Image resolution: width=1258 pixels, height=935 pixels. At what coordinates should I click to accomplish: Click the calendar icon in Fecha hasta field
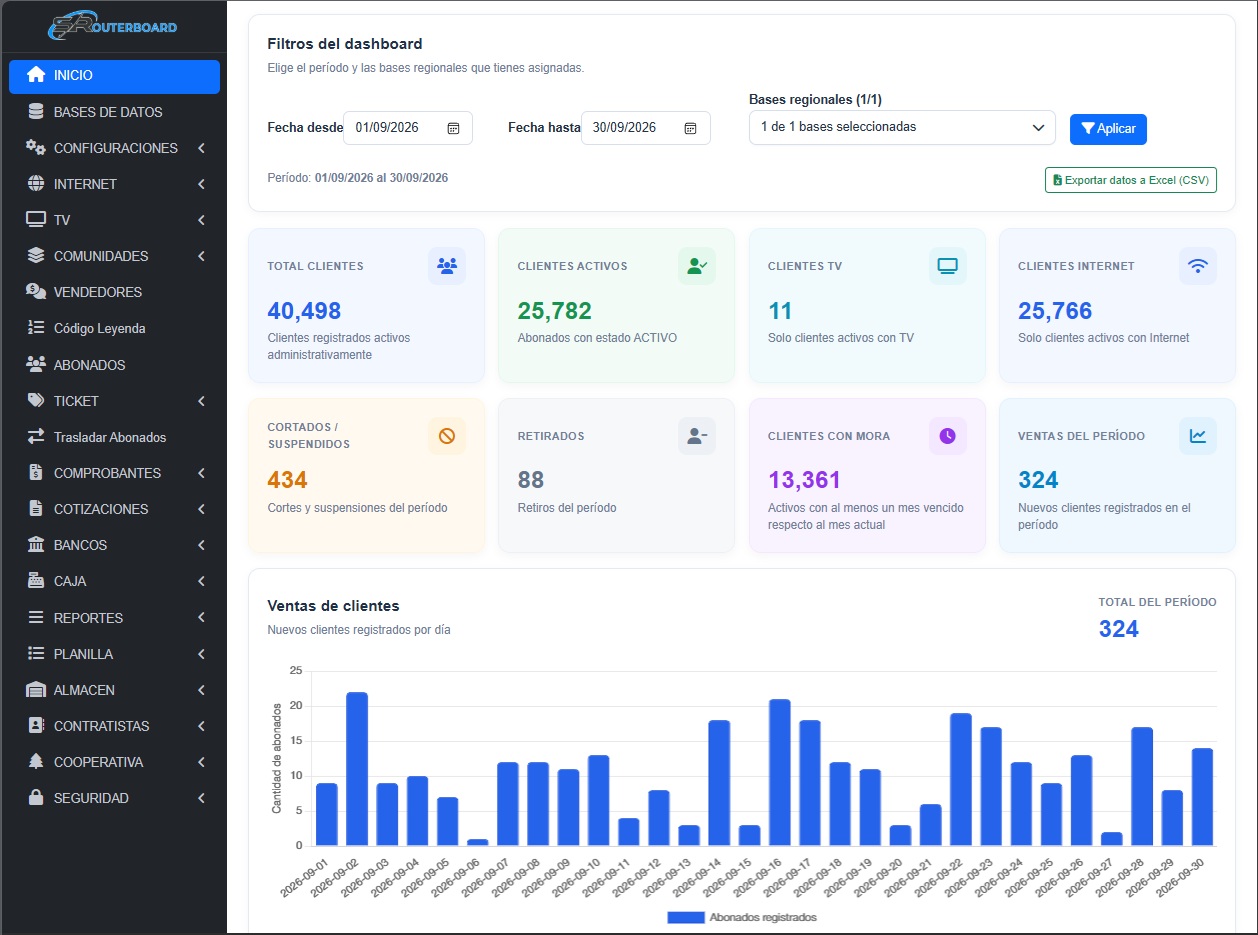(x=690, y=128)
